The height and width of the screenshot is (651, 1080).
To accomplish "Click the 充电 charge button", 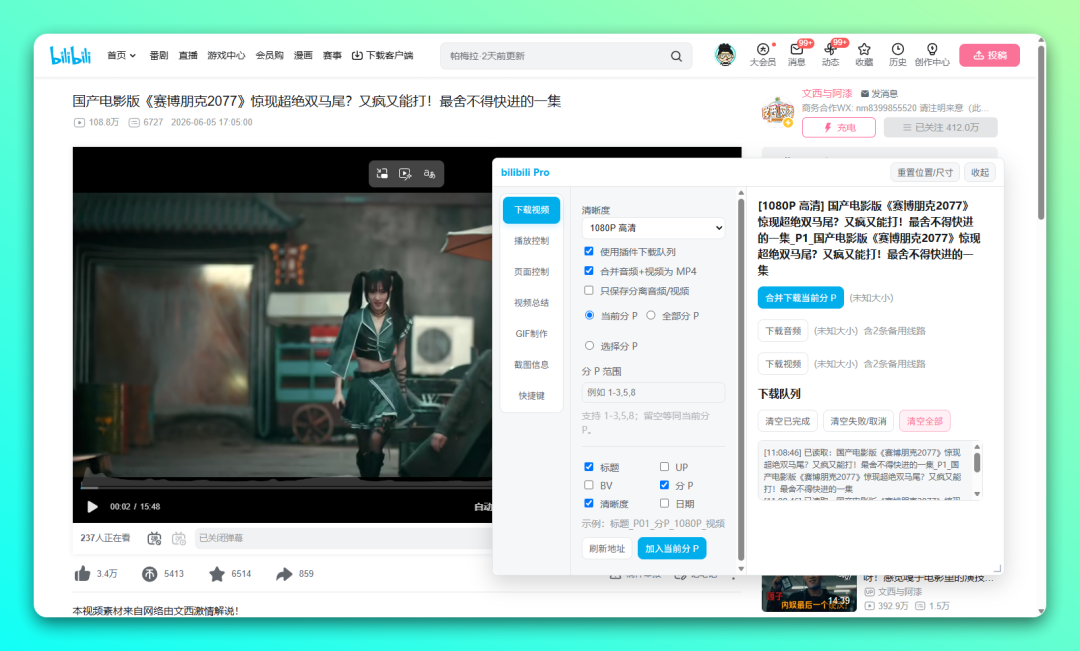I will 838,127.
